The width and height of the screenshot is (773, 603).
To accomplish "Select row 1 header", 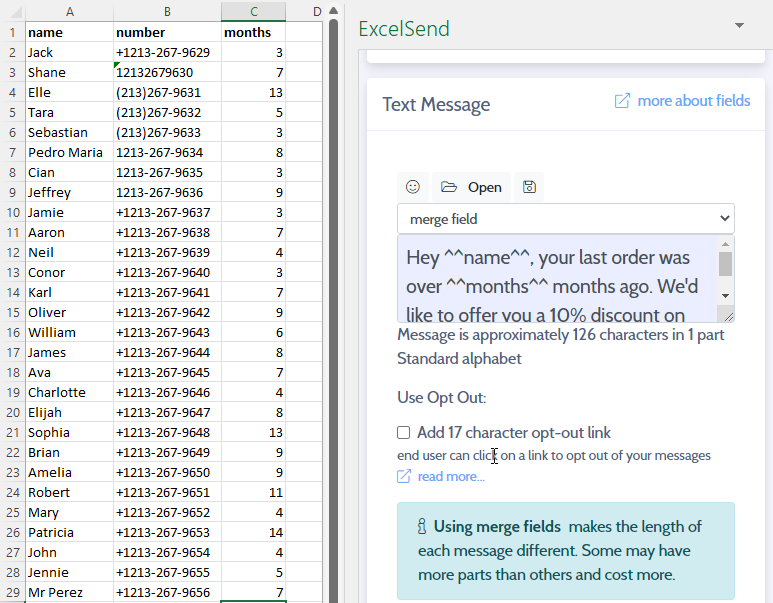I will pyautogui.click(x=13, y=33).
